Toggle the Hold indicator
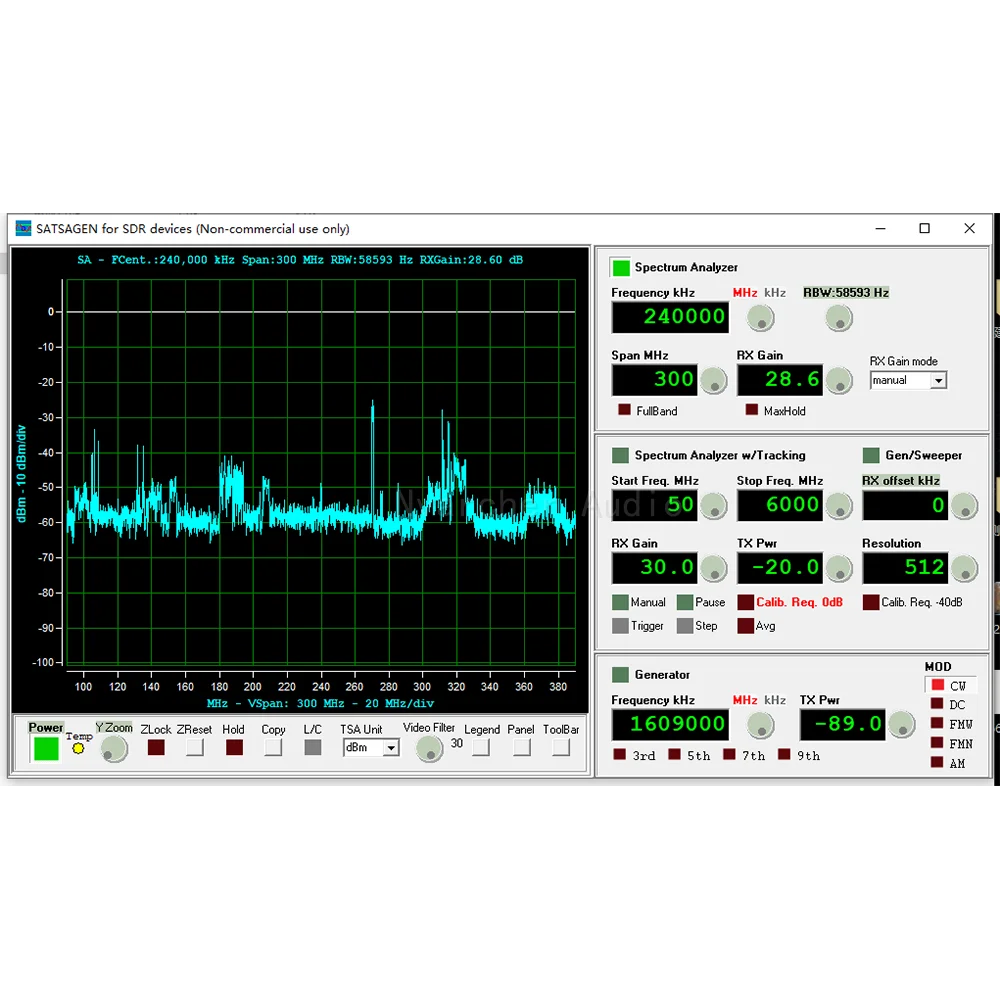Image resolution: width=1000 pixels, height=1000 pixels. click(234, 747)
